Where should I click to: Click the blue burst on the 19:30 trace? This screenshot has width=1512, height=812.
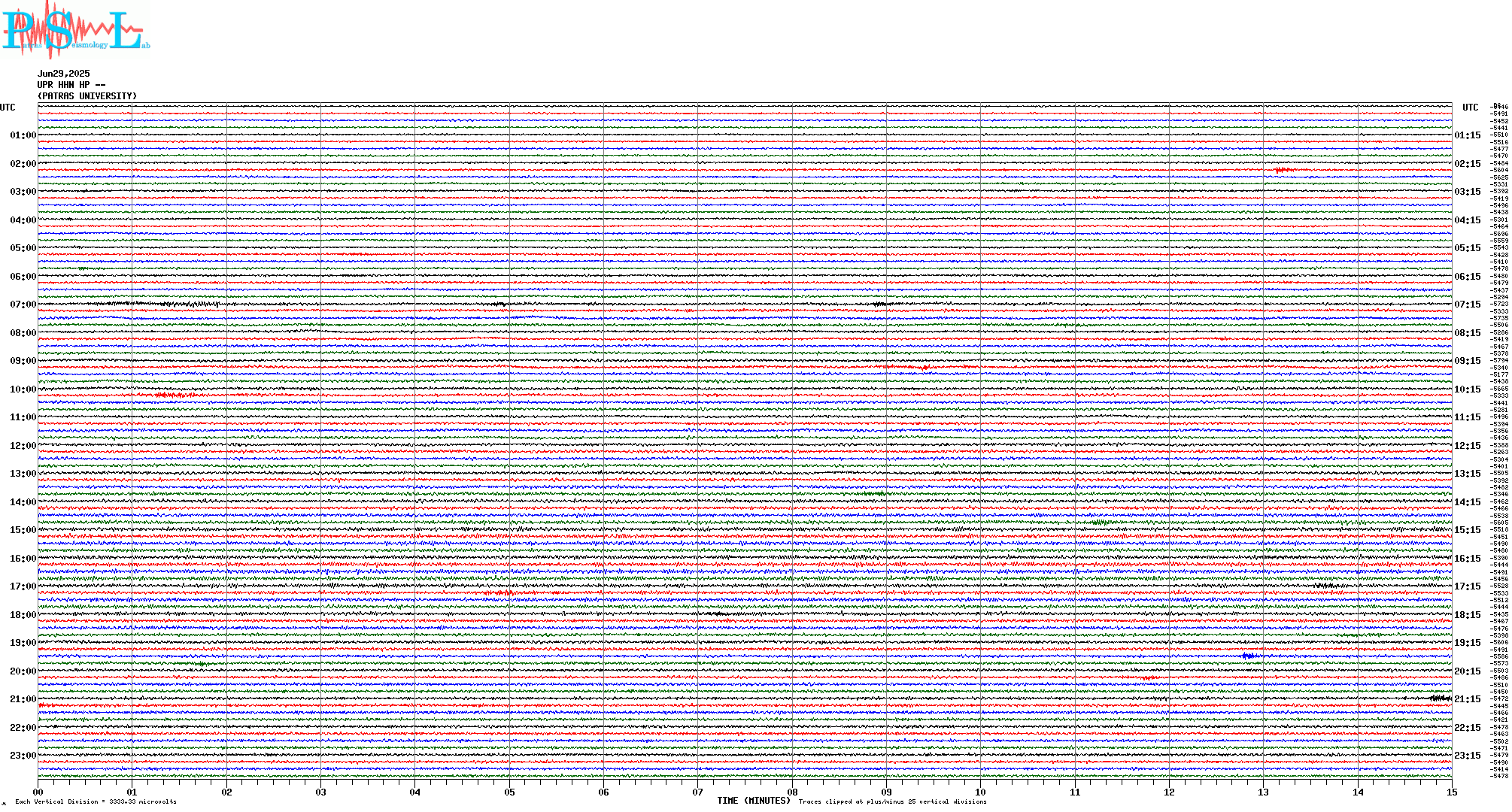pyautogui.click(x=1249, y=656)
